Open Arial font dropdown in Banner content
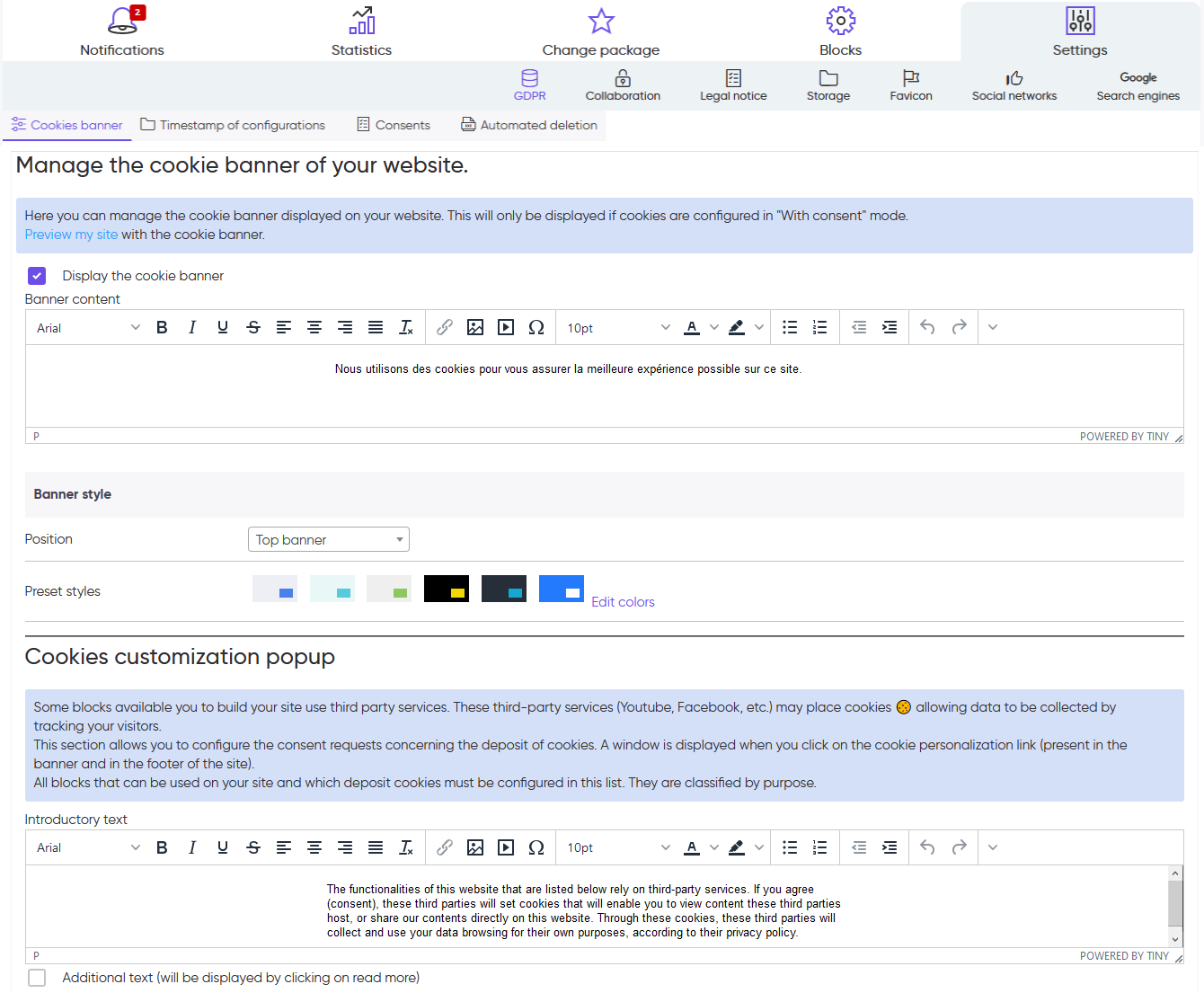 [x=88, y=328]
